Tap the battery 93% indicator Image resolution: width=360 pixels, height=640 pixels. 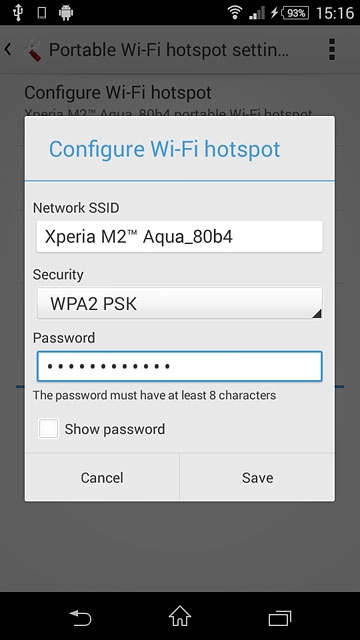(294, 13)
